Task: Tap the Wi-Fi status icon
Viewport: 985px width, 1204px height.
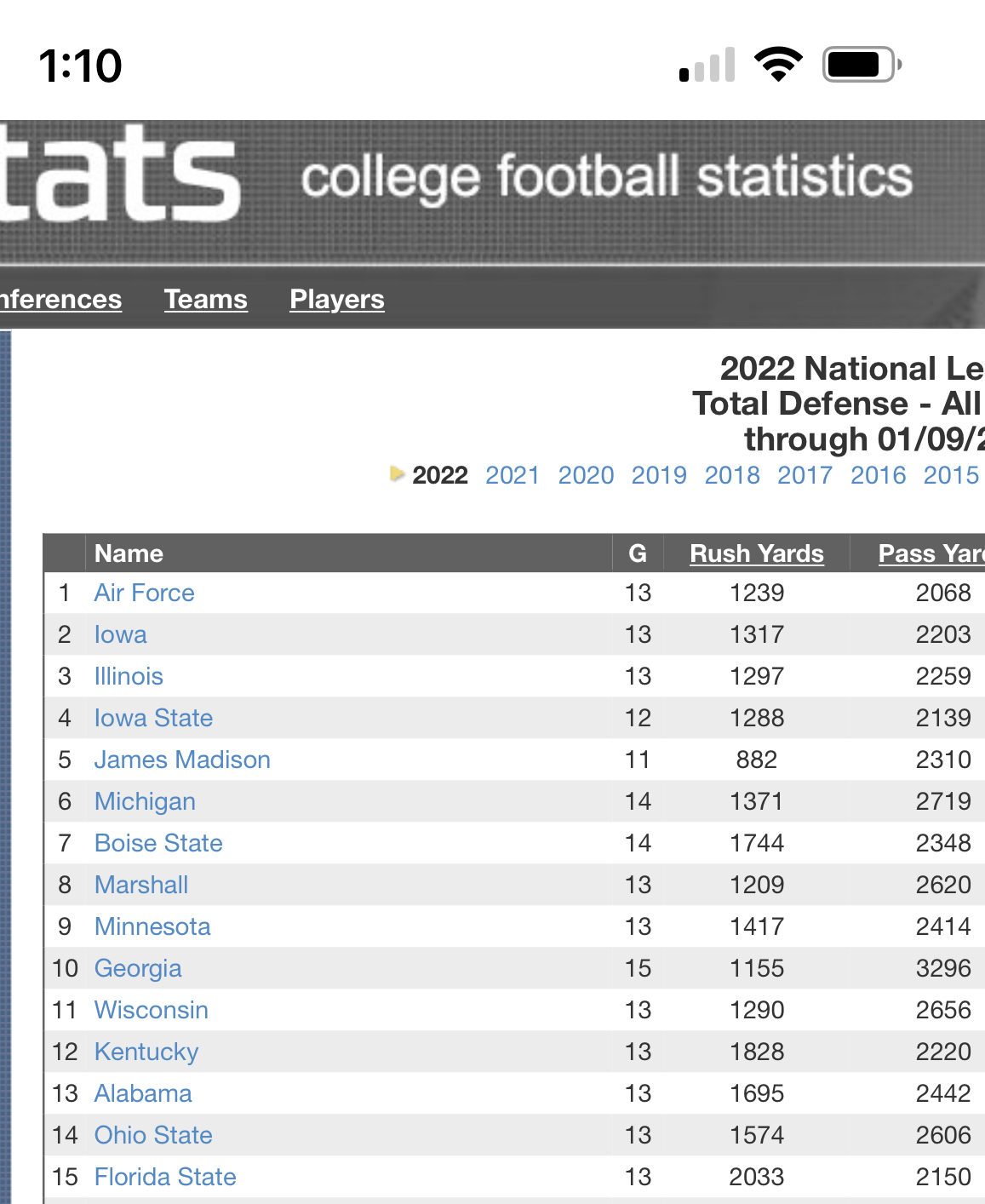Action: coord(777,65)
